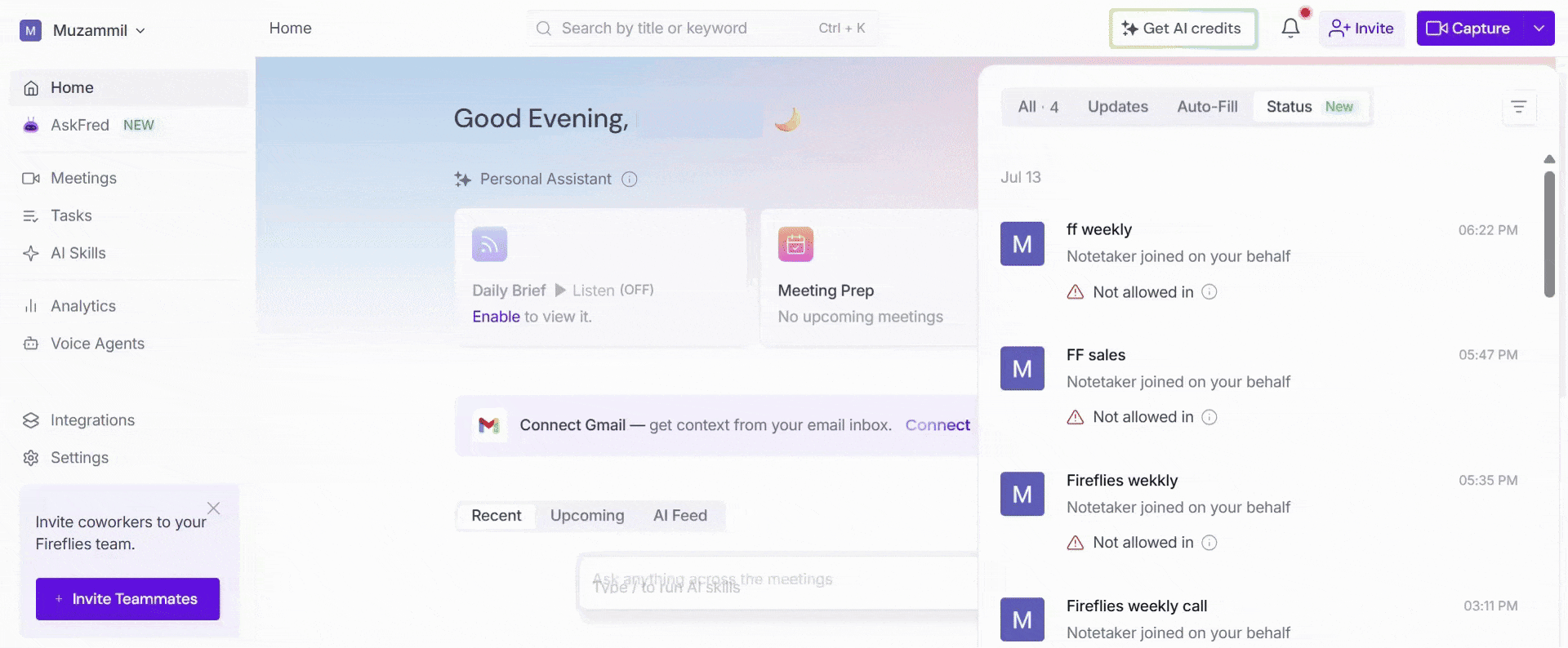
Task: Click info icon beside Fireflies wekkly warning
Action: tap(1209, 543)
